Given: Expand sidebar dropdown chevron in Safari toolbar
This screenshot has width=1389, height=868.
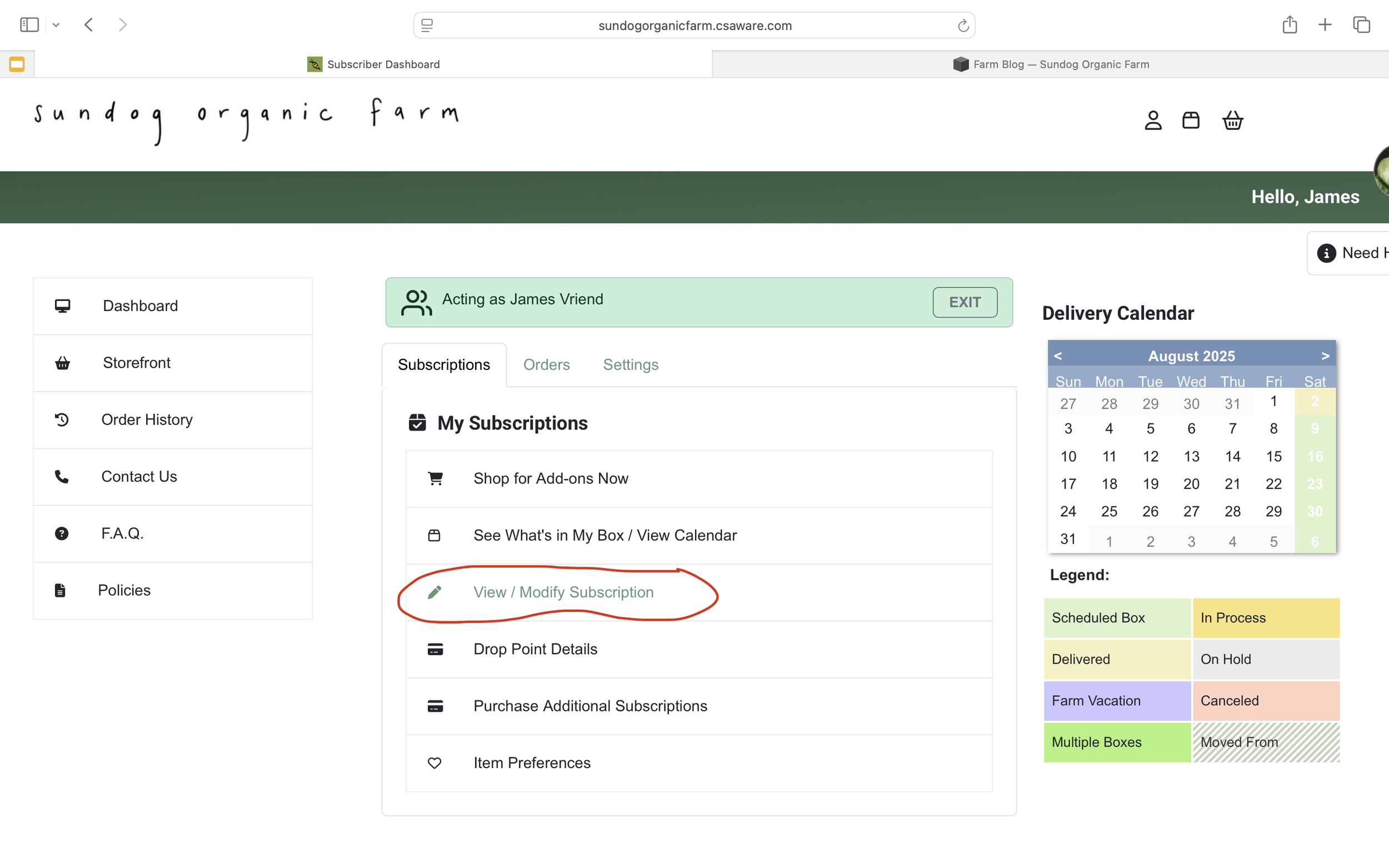Looking at the screenshot, I should [56, 24].
